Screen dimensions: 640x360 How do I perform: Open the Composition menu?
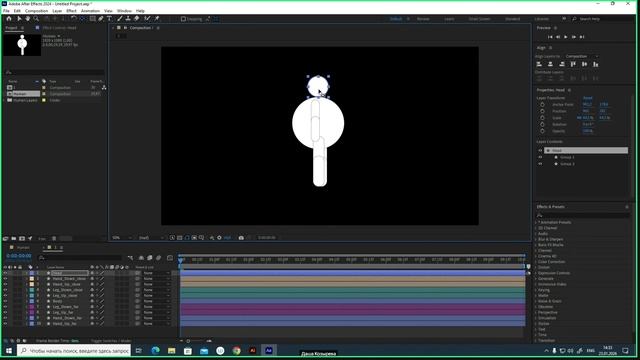click(36, 11)
